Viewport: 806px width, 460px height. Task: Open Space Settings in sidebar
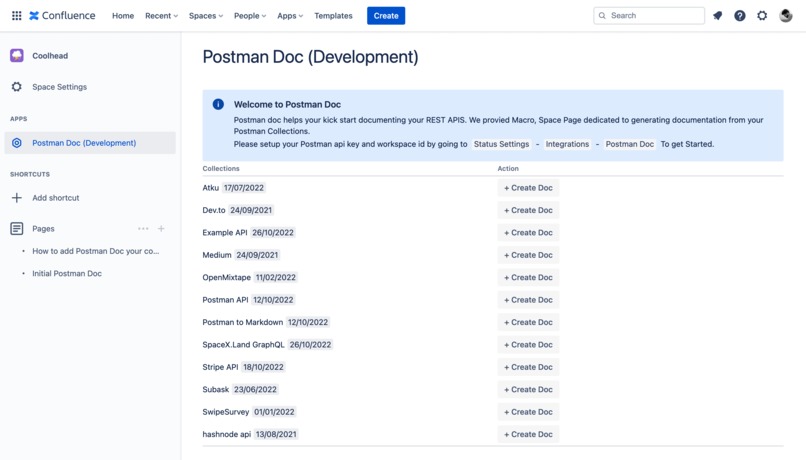(60, 87)
